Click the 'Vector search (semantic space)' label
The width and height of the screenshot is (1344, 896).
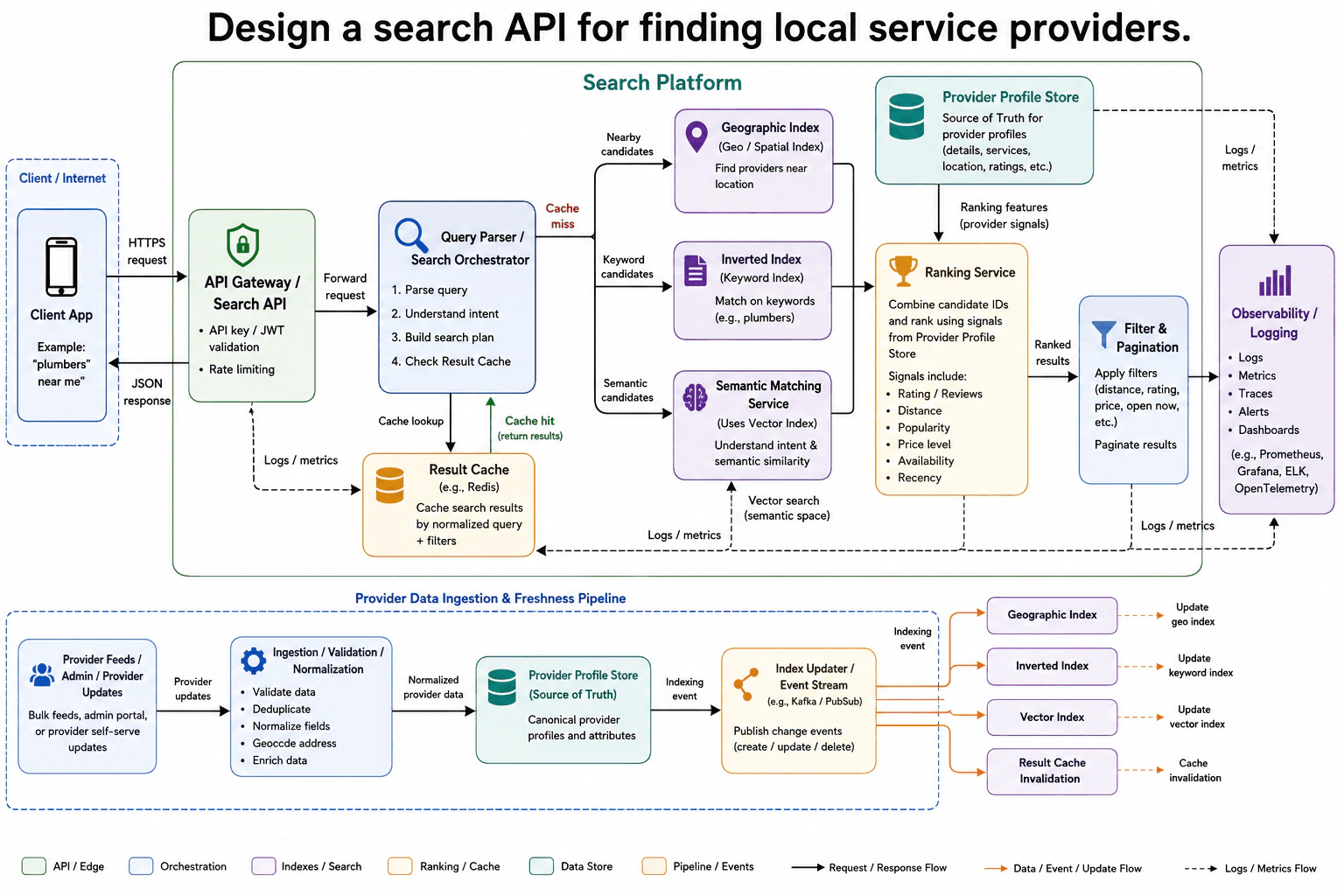(x=787, y=507)
